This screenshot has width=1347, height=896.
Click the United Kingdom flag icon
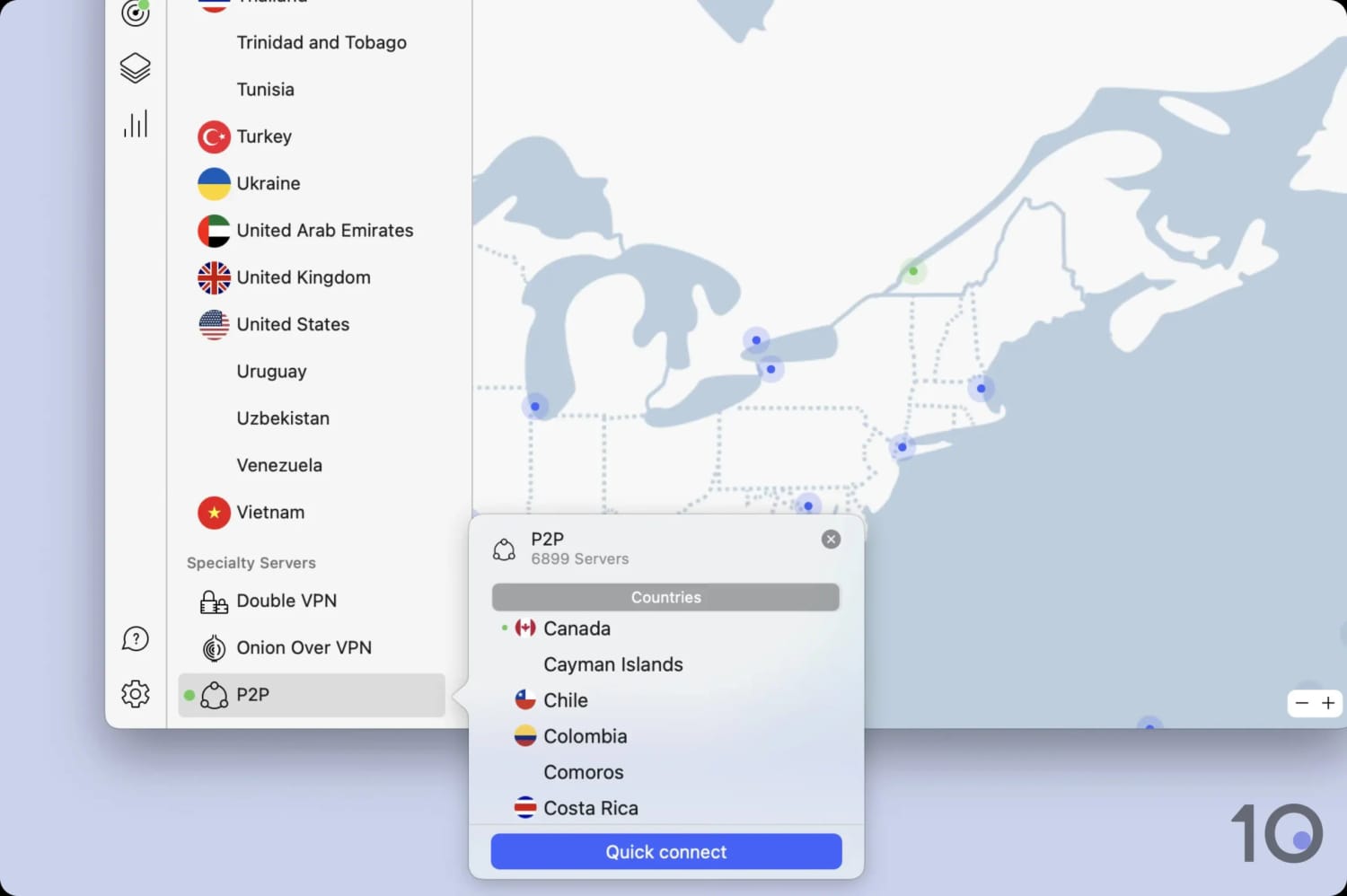[213, 277]
